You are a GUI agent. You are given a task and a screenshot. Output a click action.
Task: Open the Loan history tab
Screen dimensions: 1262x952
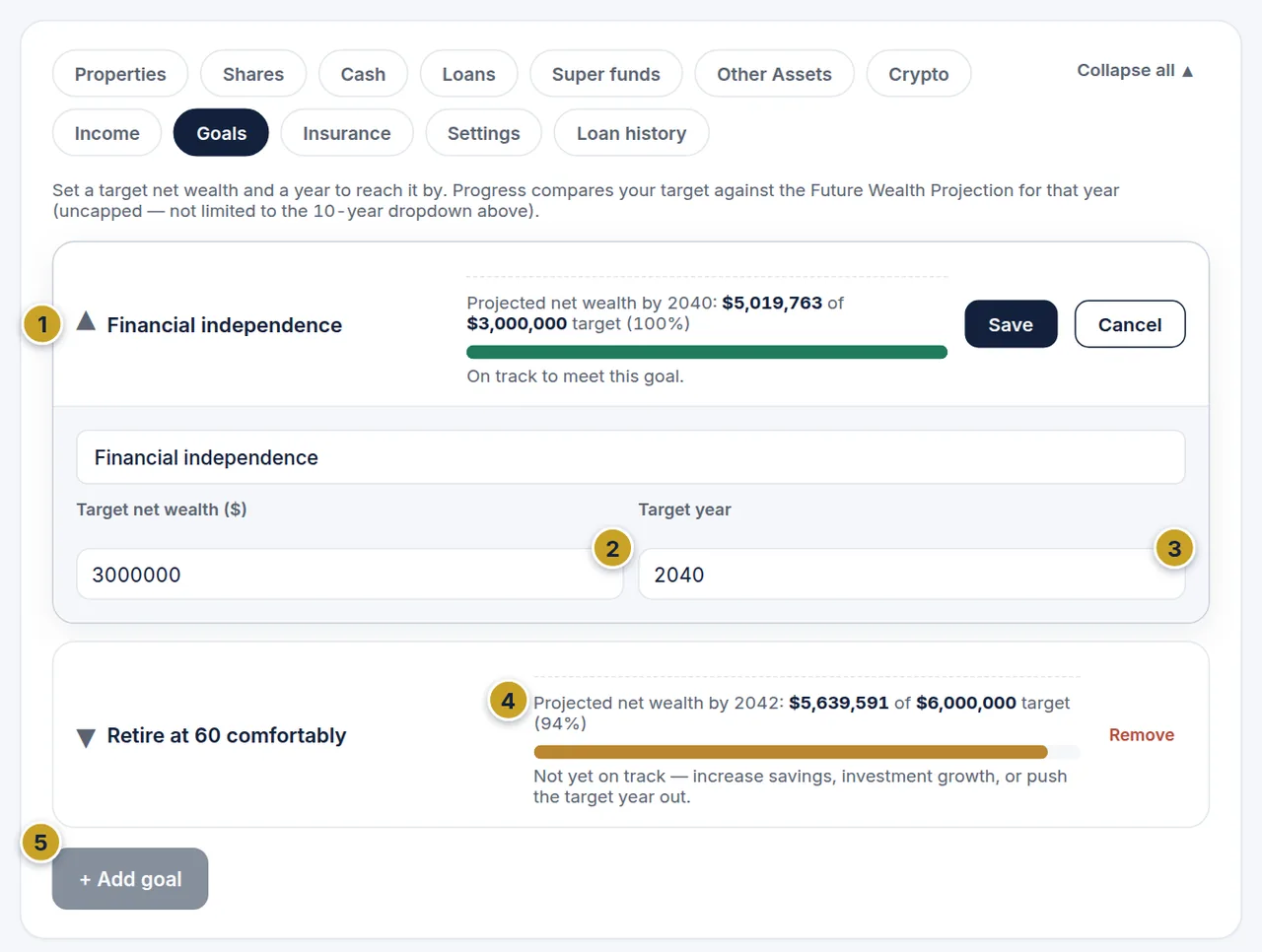point(631,133)
